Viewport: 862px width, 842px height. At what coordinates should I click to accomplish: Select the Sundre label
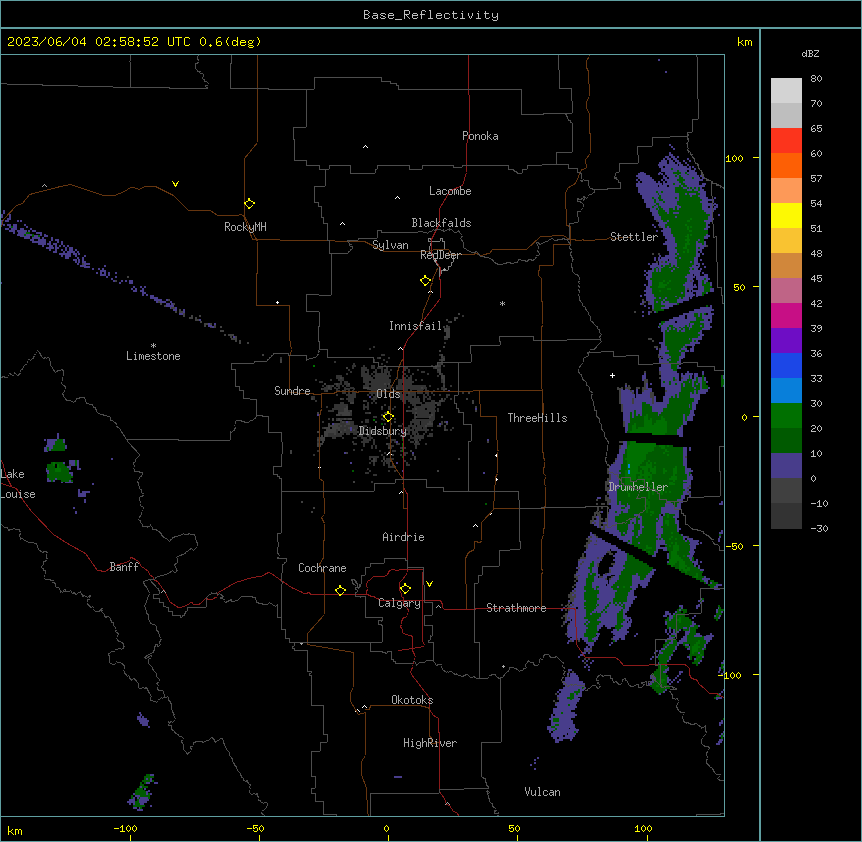click(292, 391)
